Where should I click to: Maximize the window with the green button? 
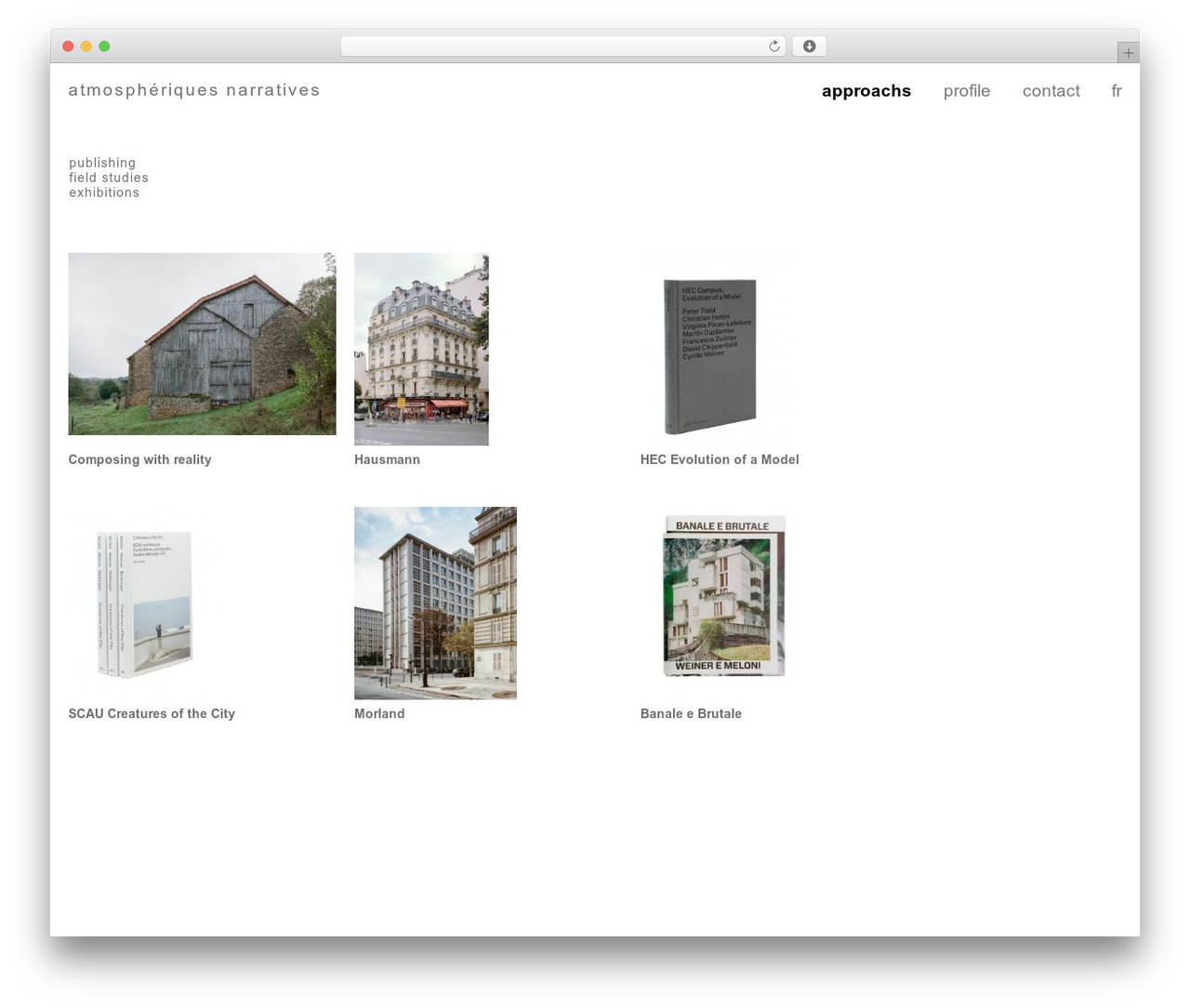[104, 46]
